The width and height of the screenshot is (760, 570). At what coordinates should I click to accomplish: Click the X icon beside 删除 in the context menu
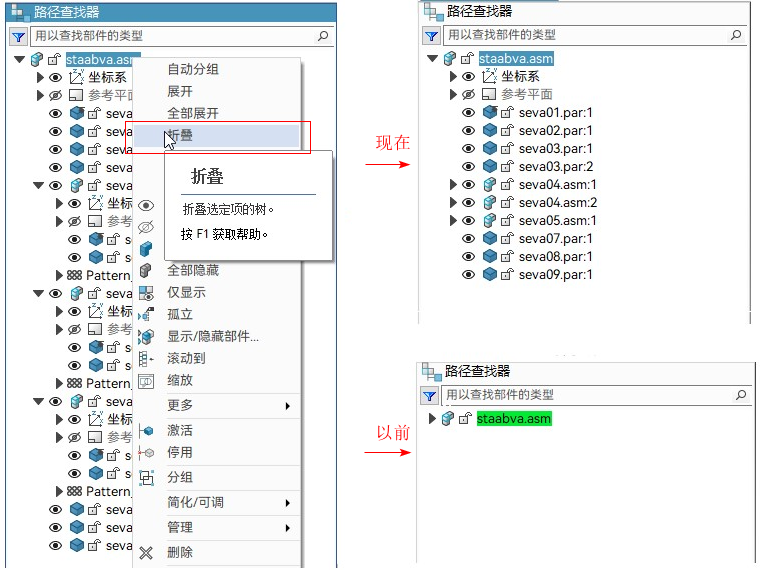coord(146,552)
